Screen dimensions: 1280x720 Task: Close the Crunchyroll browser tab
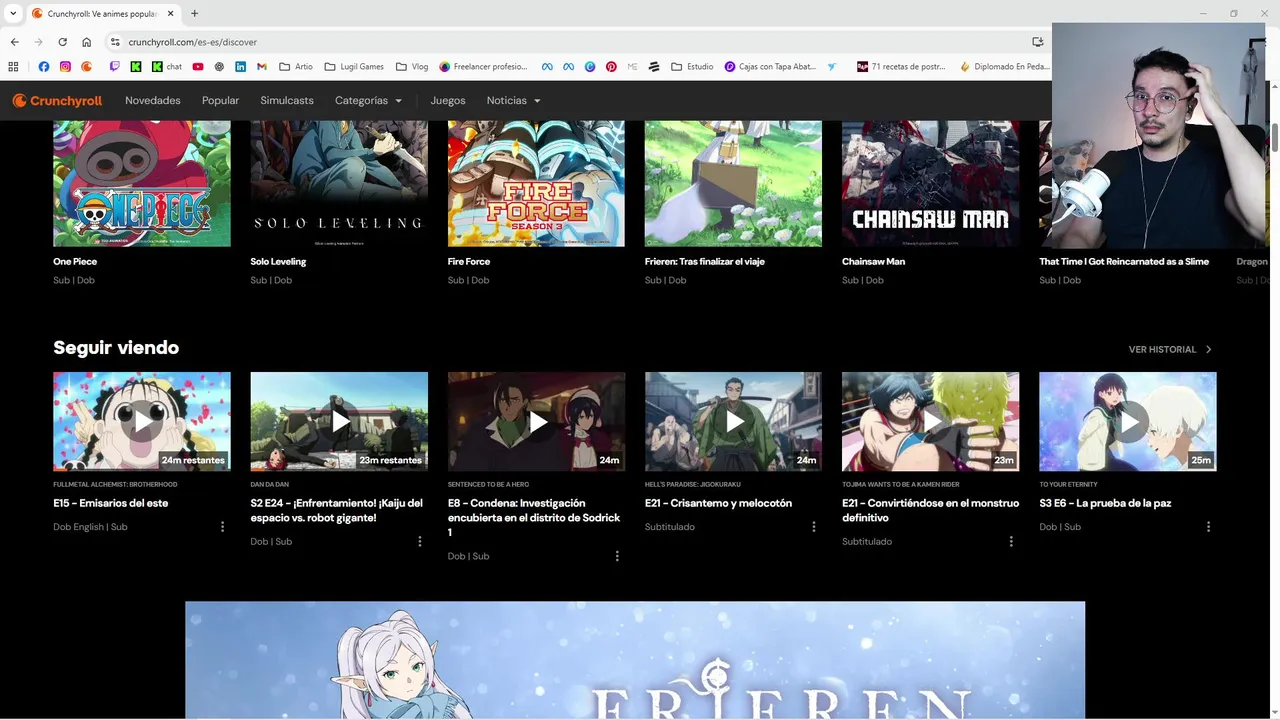click(170, 13)
